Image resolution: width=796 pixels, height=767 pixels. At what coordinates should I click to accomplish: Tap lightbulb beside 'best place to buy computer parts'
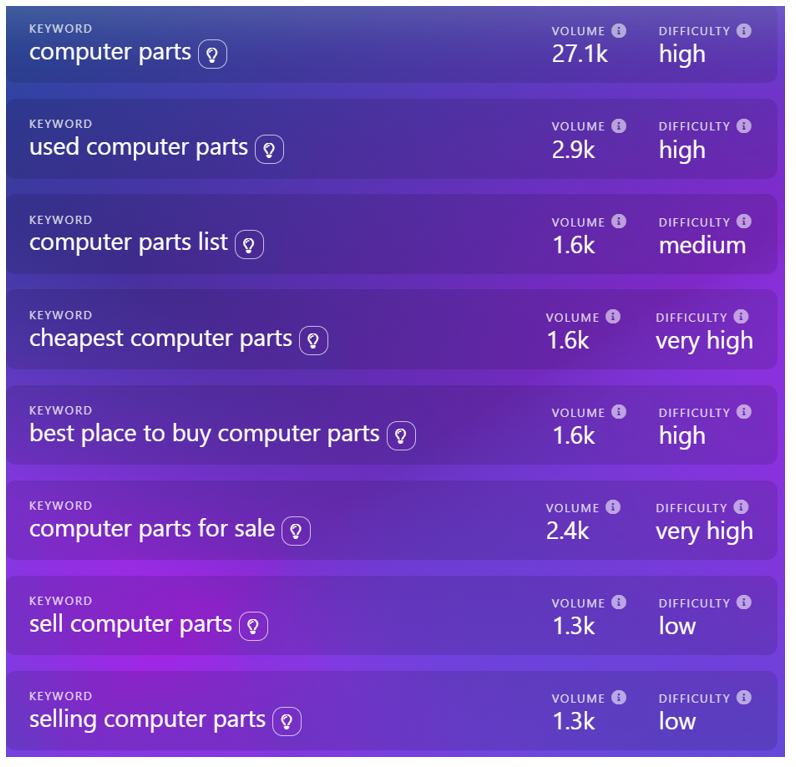(401, 436)
